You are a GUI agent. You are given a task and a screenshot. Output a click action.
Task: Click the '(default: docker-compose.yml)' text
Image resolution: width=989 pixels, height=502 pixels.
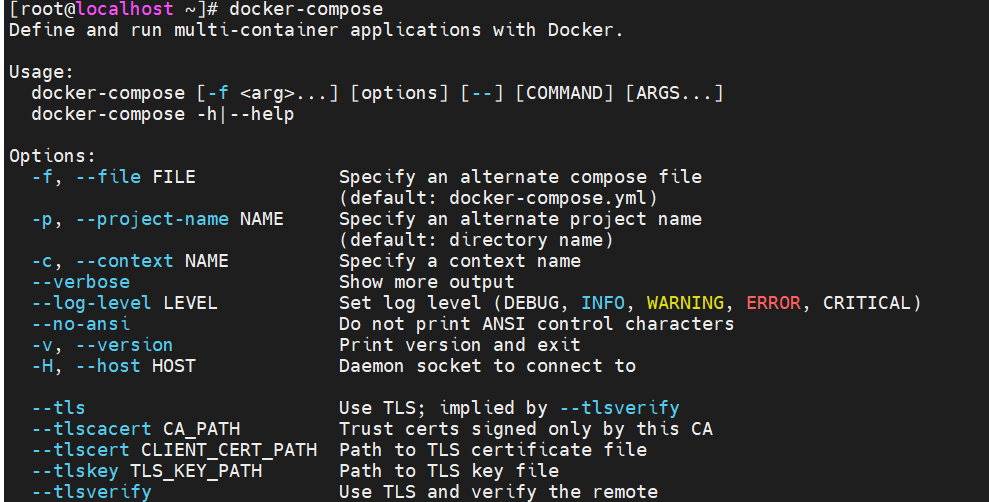[498, 198]
